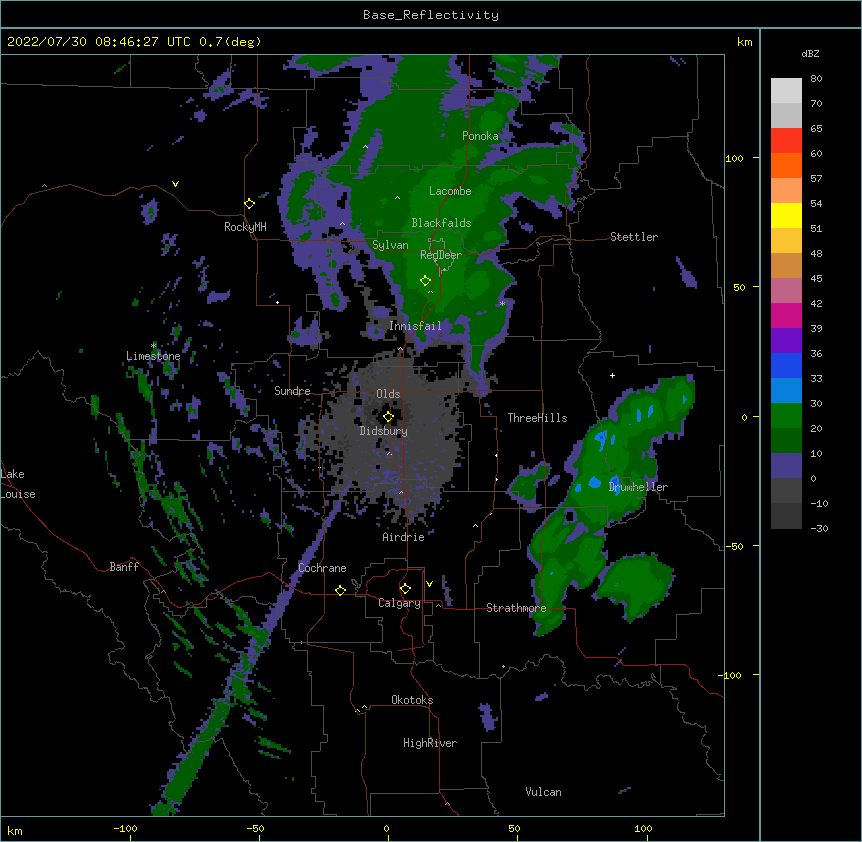
Task: Pick the purple 36-39 dBZ legend swatch
Action: pyautogui.click(x=786, y=341)
